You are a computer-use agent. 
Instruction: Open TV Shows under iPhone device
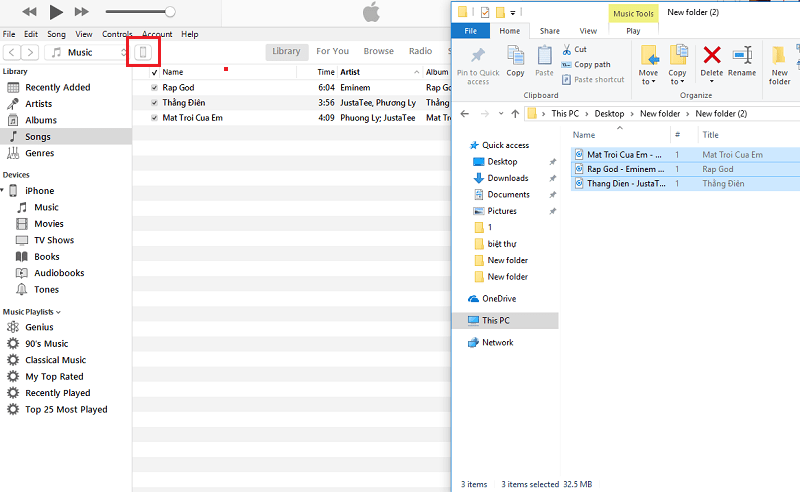[54, 240]
